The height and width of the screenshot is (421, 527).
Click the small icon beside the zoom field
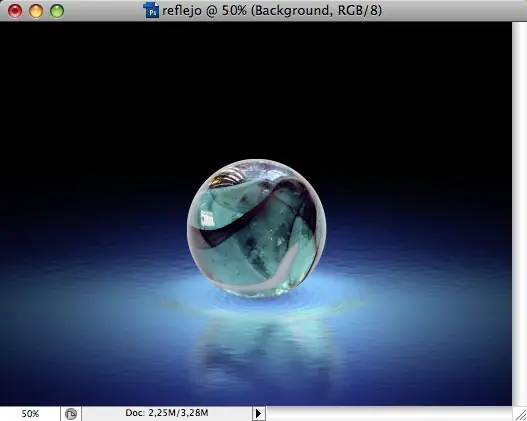[71, 414]
